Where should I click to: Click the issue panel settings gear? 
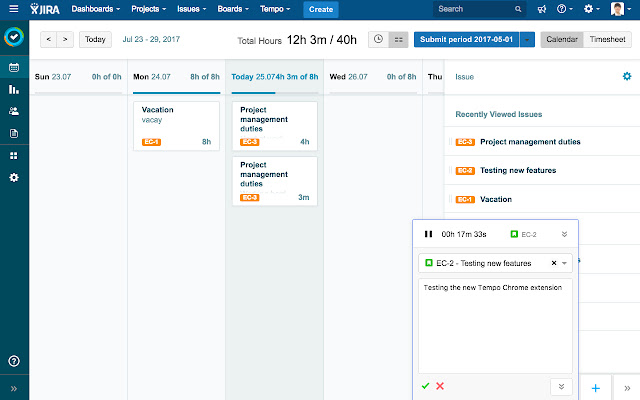point(627,76)
